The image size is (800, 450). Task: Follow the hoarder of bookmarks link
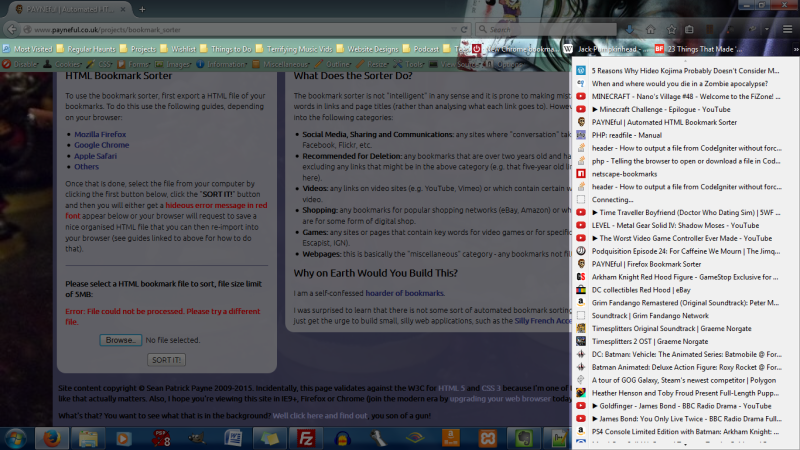(405, 293)
